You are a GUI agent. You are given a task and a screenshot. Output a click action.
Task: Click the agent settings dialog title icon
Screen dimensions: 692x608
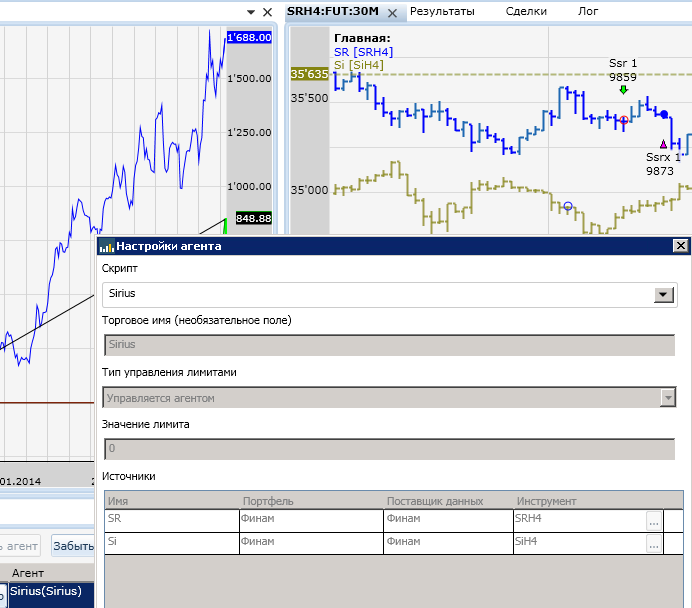coord(107,246)
